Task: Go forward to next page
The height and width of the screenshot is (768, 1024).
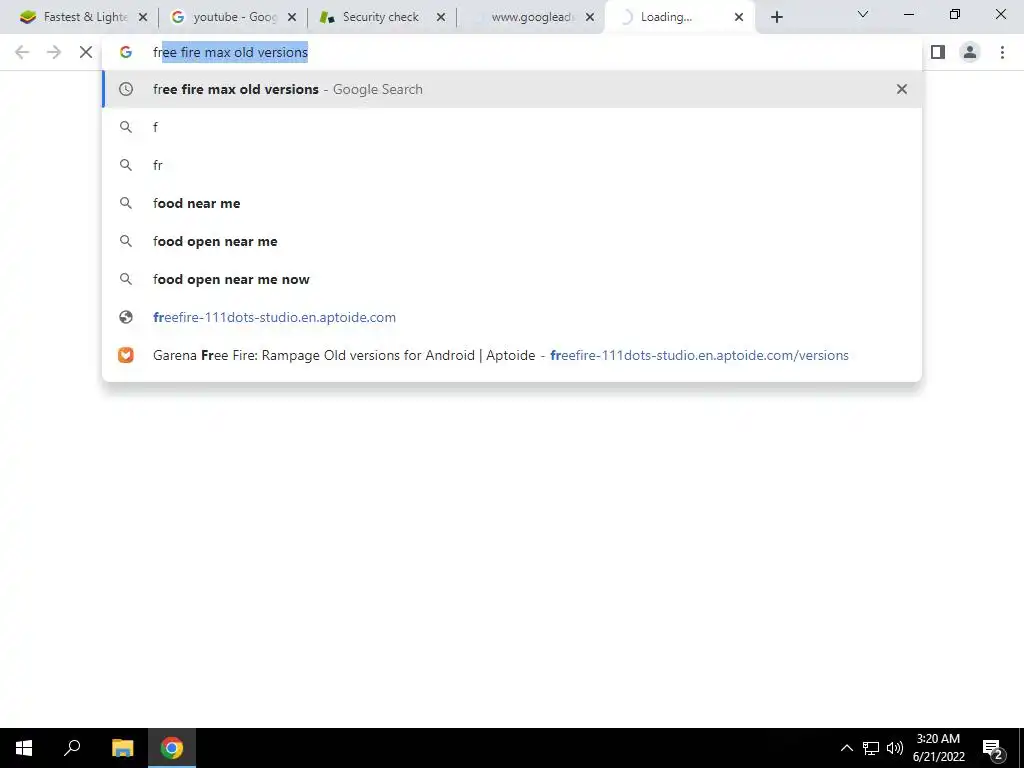Action: [54, 52]
